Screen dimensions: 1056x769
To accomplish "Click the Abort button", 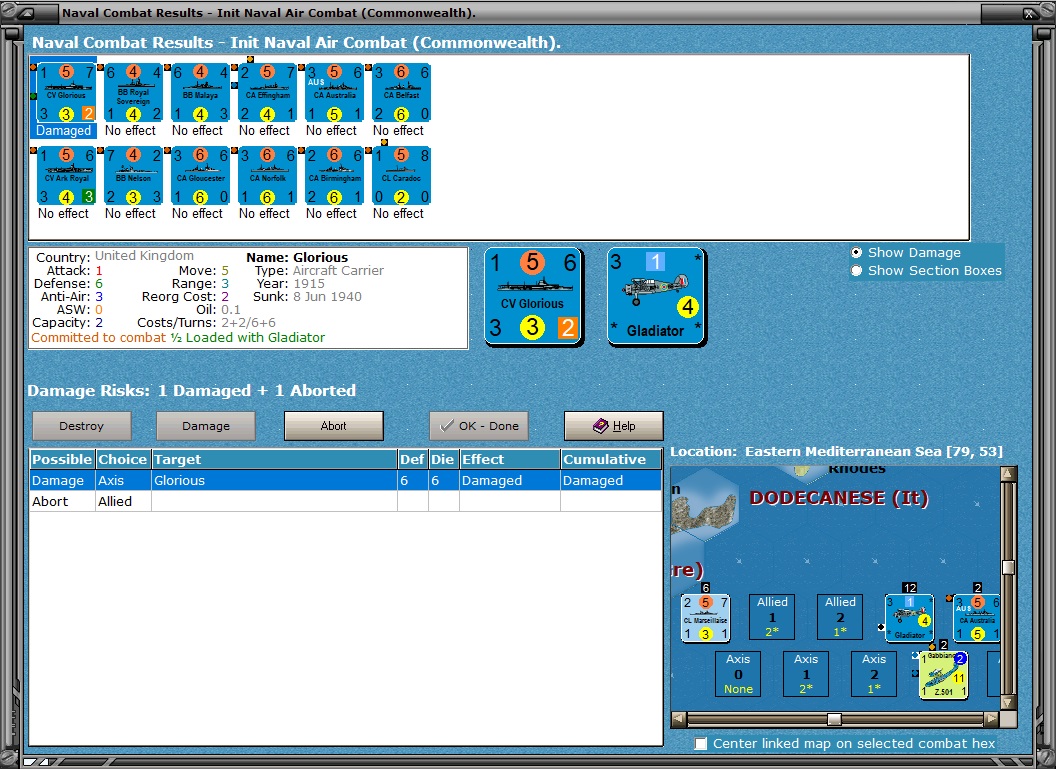I will point(334,426).
